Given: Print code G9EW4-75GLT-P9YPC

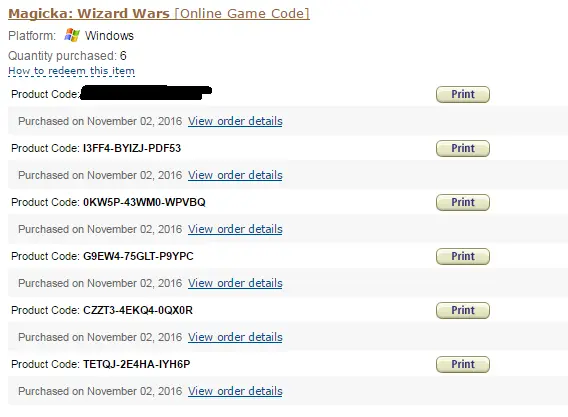Looking at the screenshot, I should coord(463,256).
